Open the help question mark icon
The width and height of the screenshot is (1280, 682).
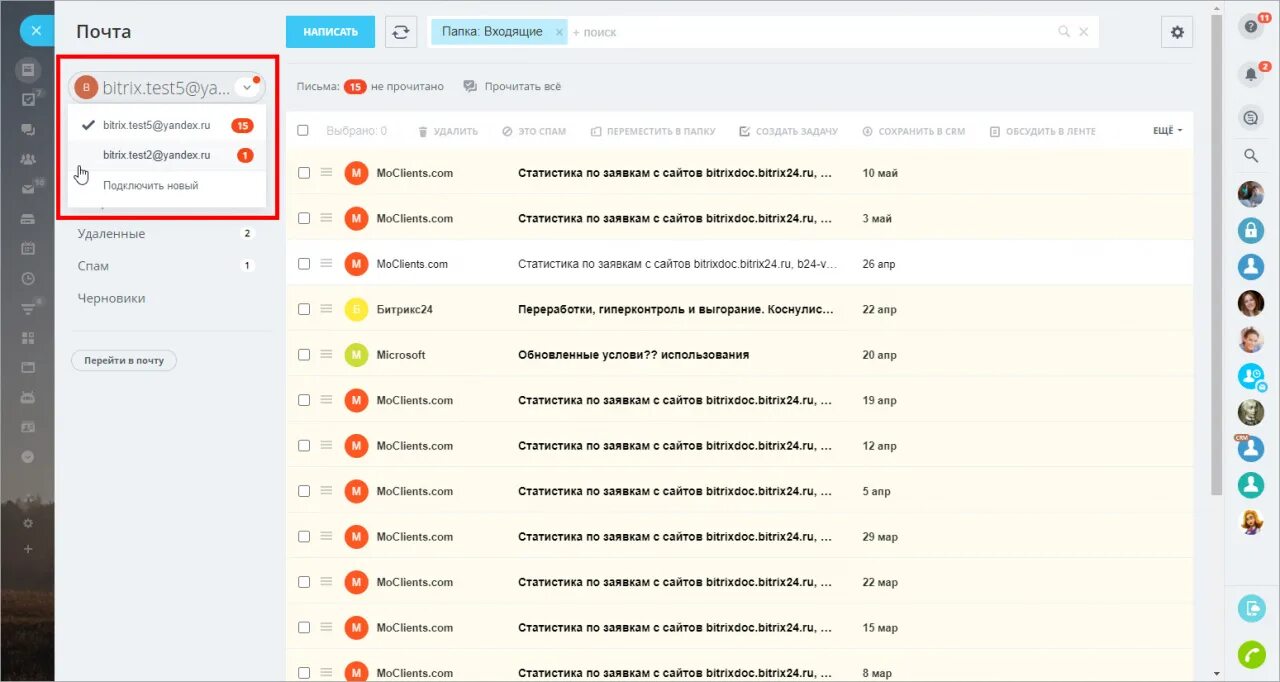point(1251,27)
